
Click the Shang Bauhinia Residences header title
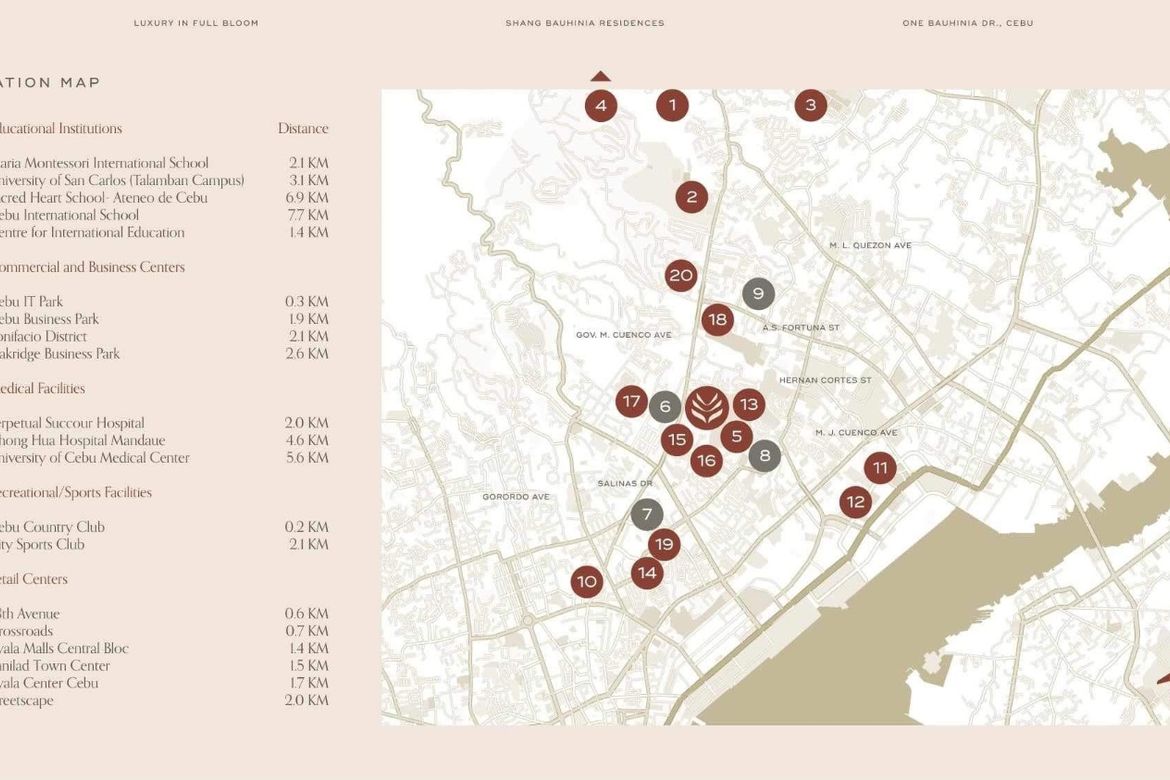585,23
